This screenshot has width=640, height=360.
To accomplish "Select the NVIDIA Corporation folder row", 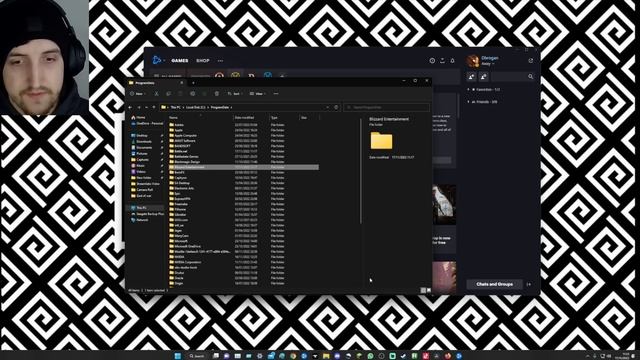I will (x=243, y=262).
